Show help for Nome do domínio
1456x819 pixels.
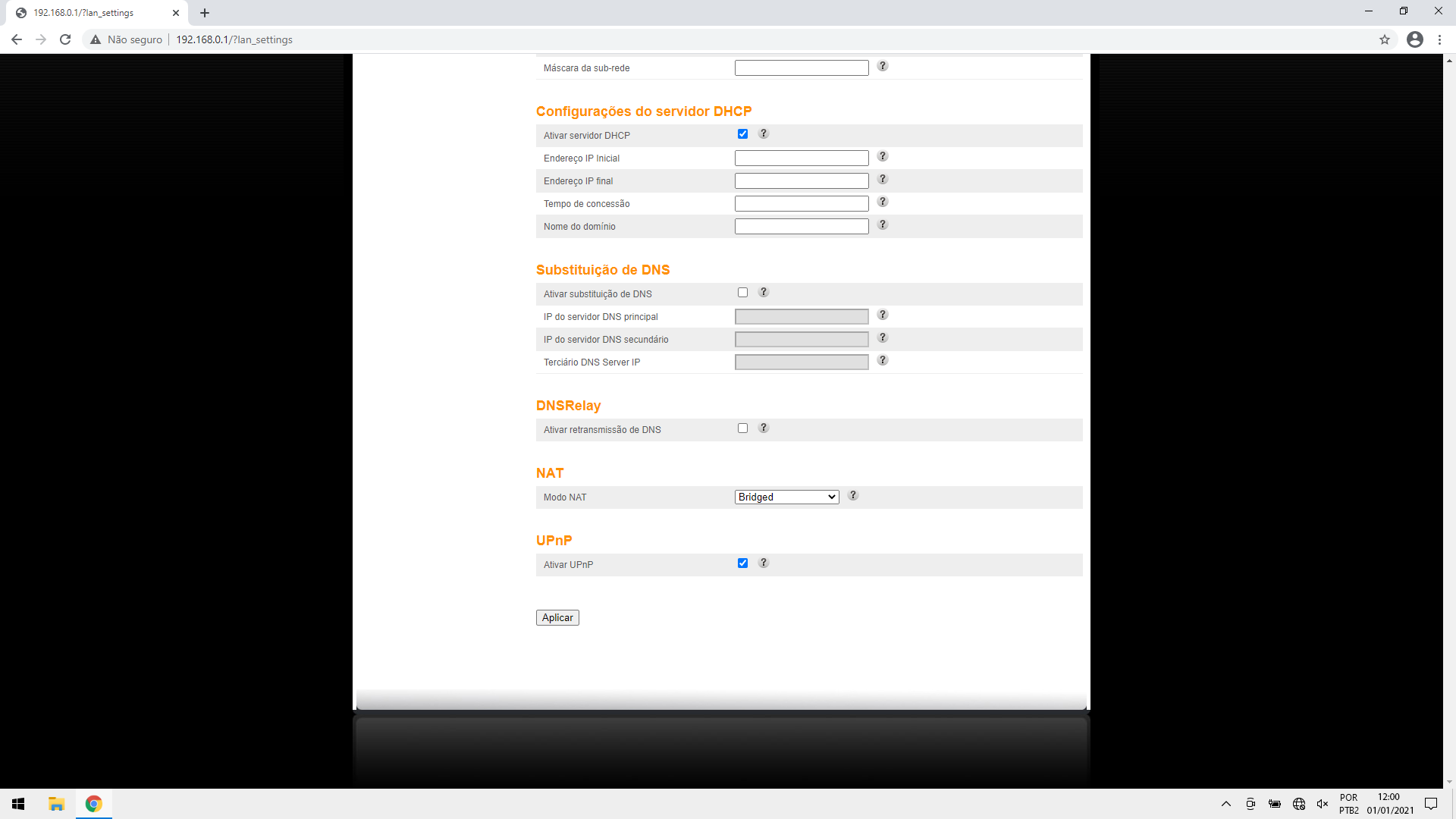[883, 224]
